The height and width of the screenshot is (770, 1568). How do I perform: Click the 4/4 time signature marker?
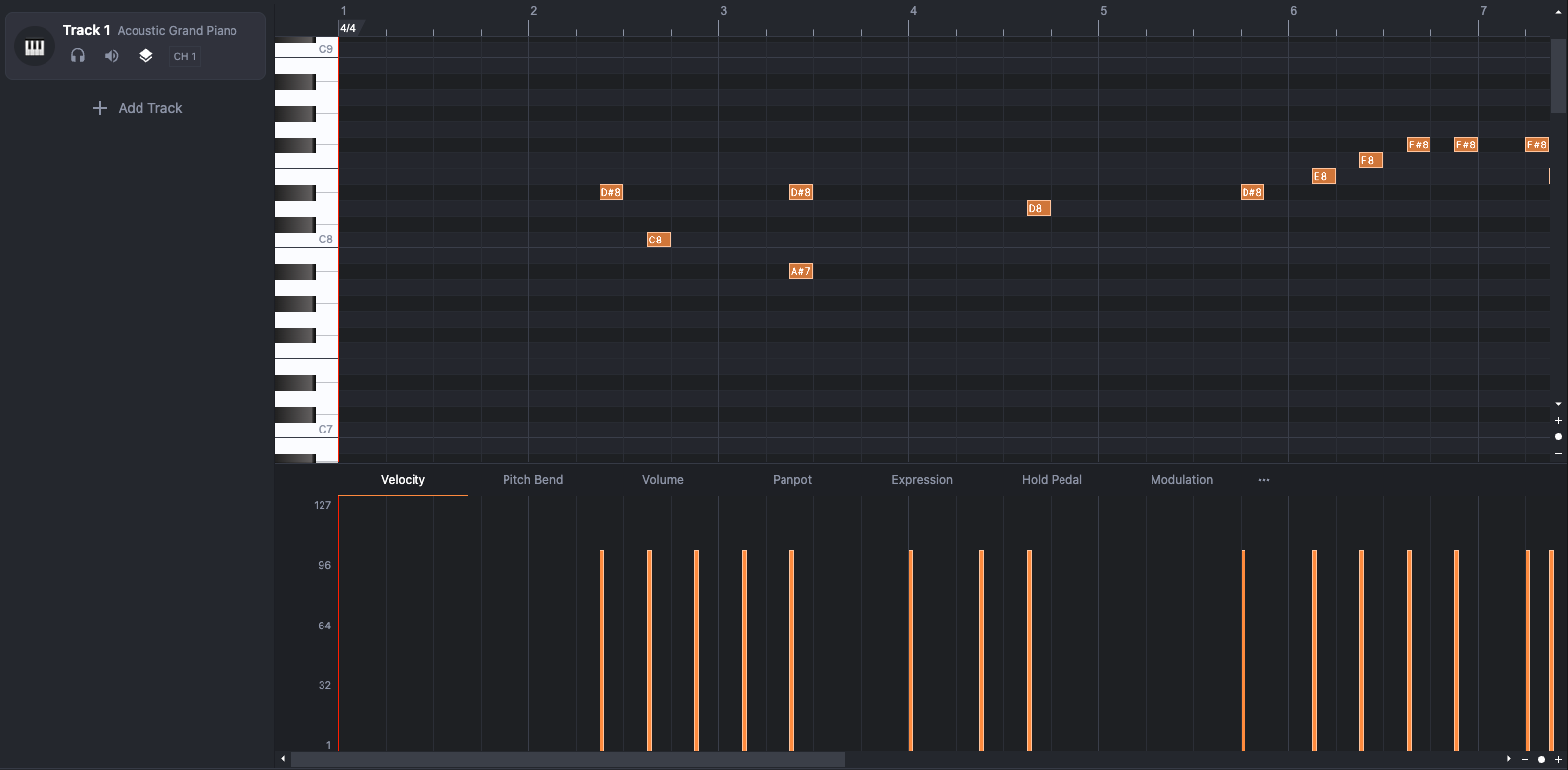tap(348, 28)
